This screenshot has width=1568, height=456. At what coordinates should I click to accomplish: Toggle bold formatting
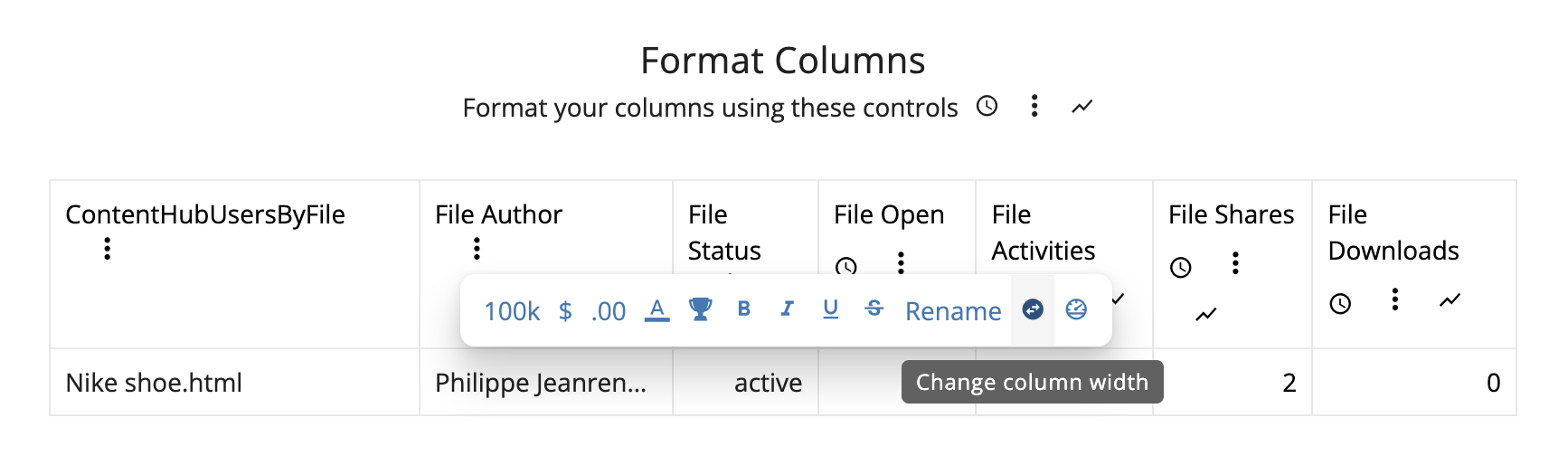pos(744,309)
